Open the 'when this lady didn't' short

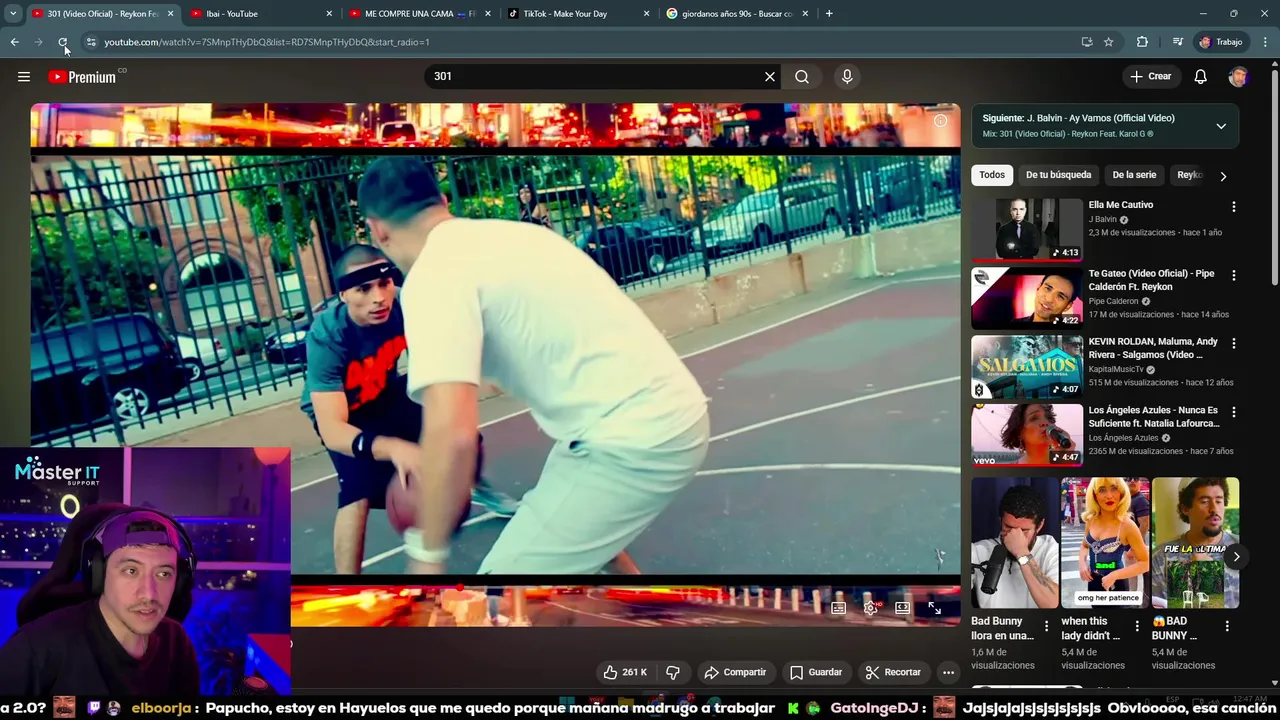coord(1105,543)
